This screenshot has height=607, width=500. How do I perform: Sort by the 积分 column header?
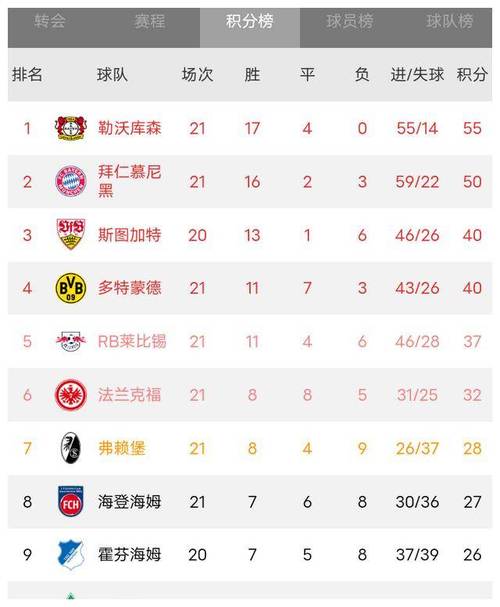point(472,74)
